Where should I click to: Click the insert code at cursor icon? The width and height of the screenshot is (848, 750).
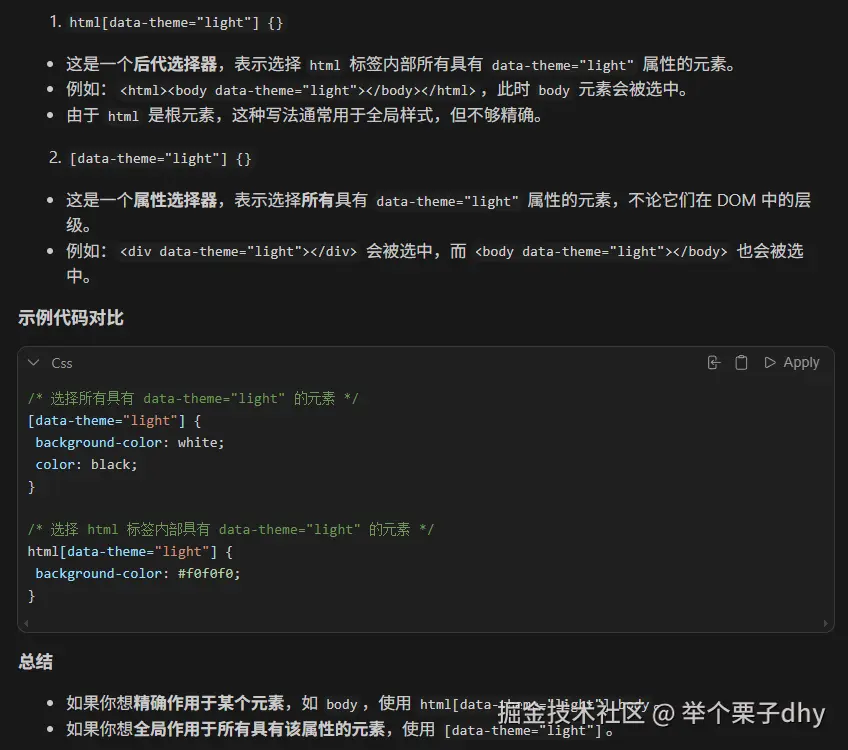(x=713, y=363)
